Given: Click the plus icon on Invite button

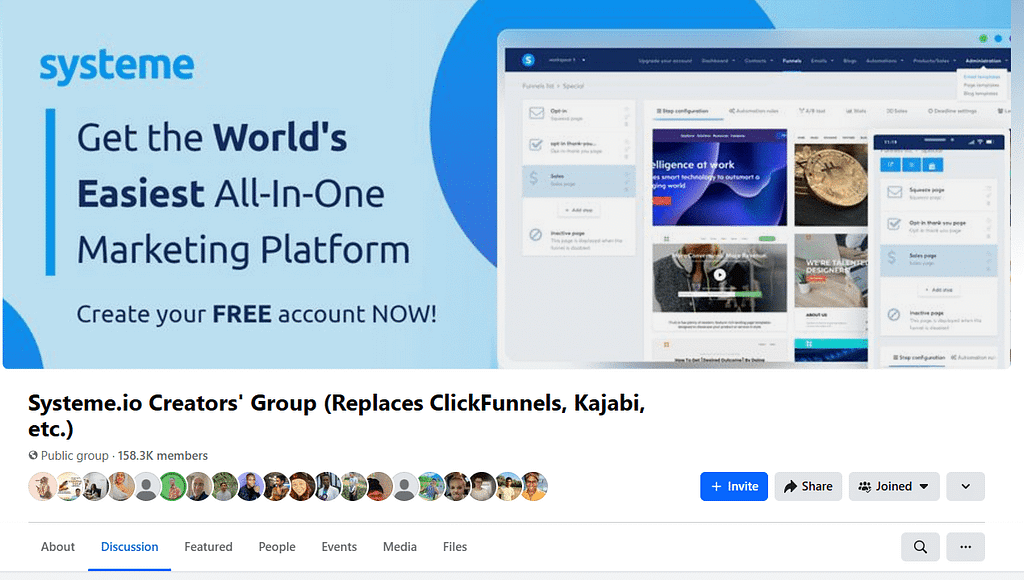Looking at the screenshot, I should click(719, 486).
